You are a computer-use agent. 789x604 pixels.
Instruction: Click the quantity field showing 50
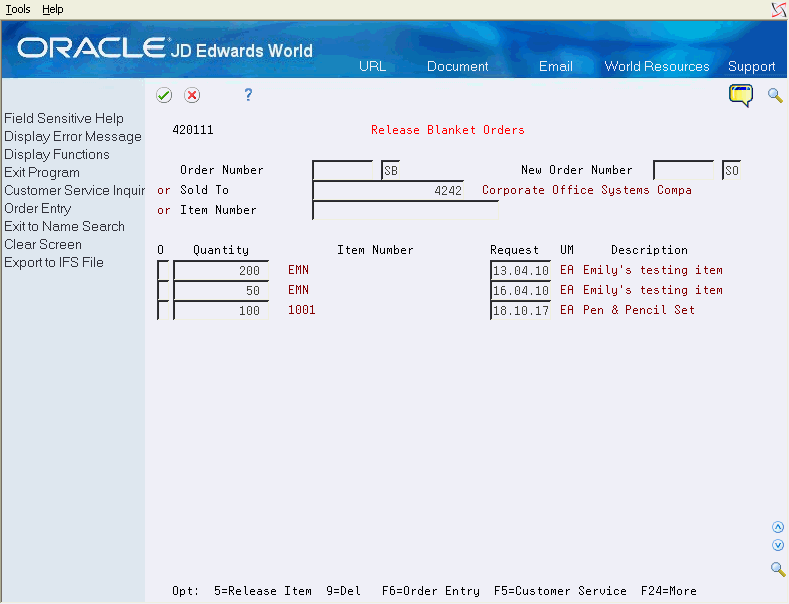(221, 290)
